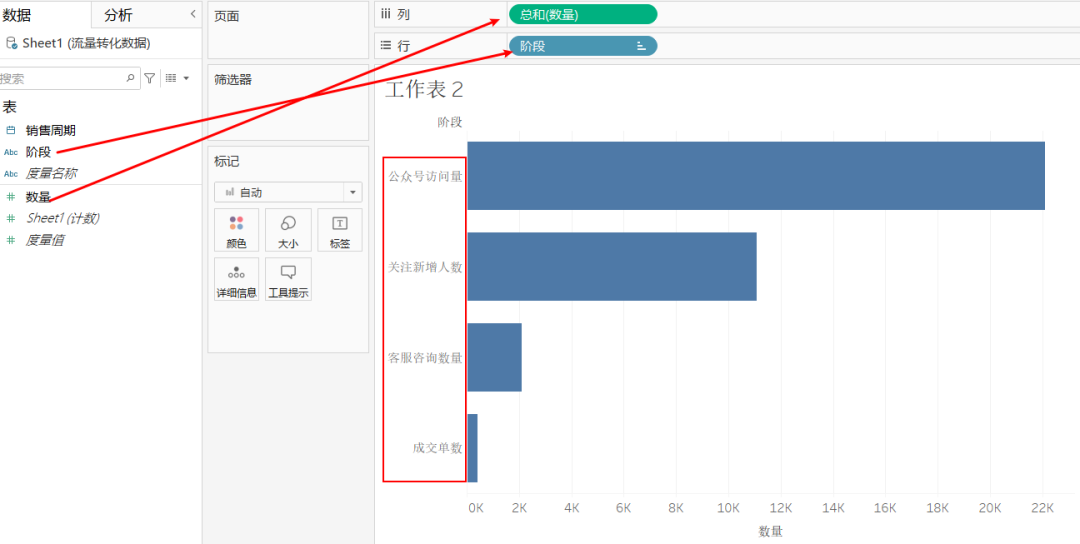Select the 数据 tab
Image resolution: width=1080 pixels, height=544 pixels.
pos(17,15)
